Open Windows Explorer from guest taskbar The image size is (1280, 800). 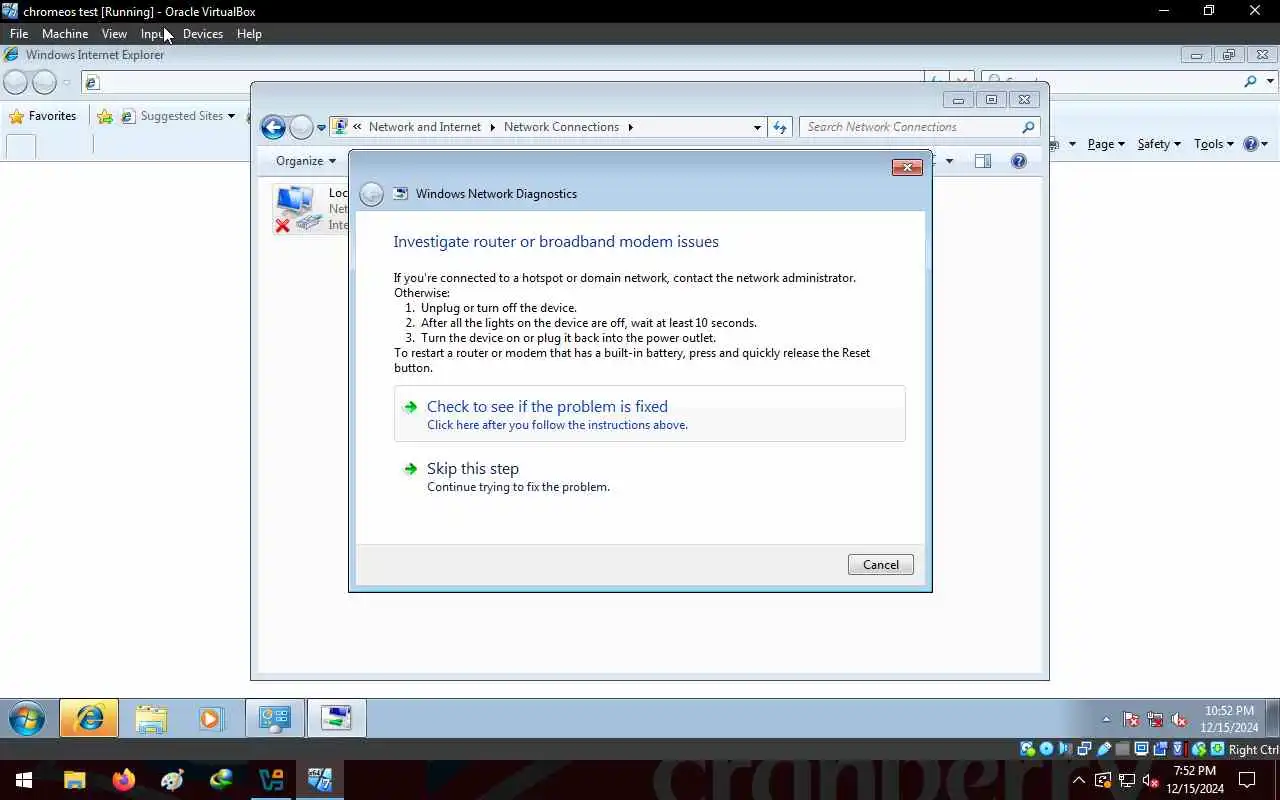pos(151,718)
